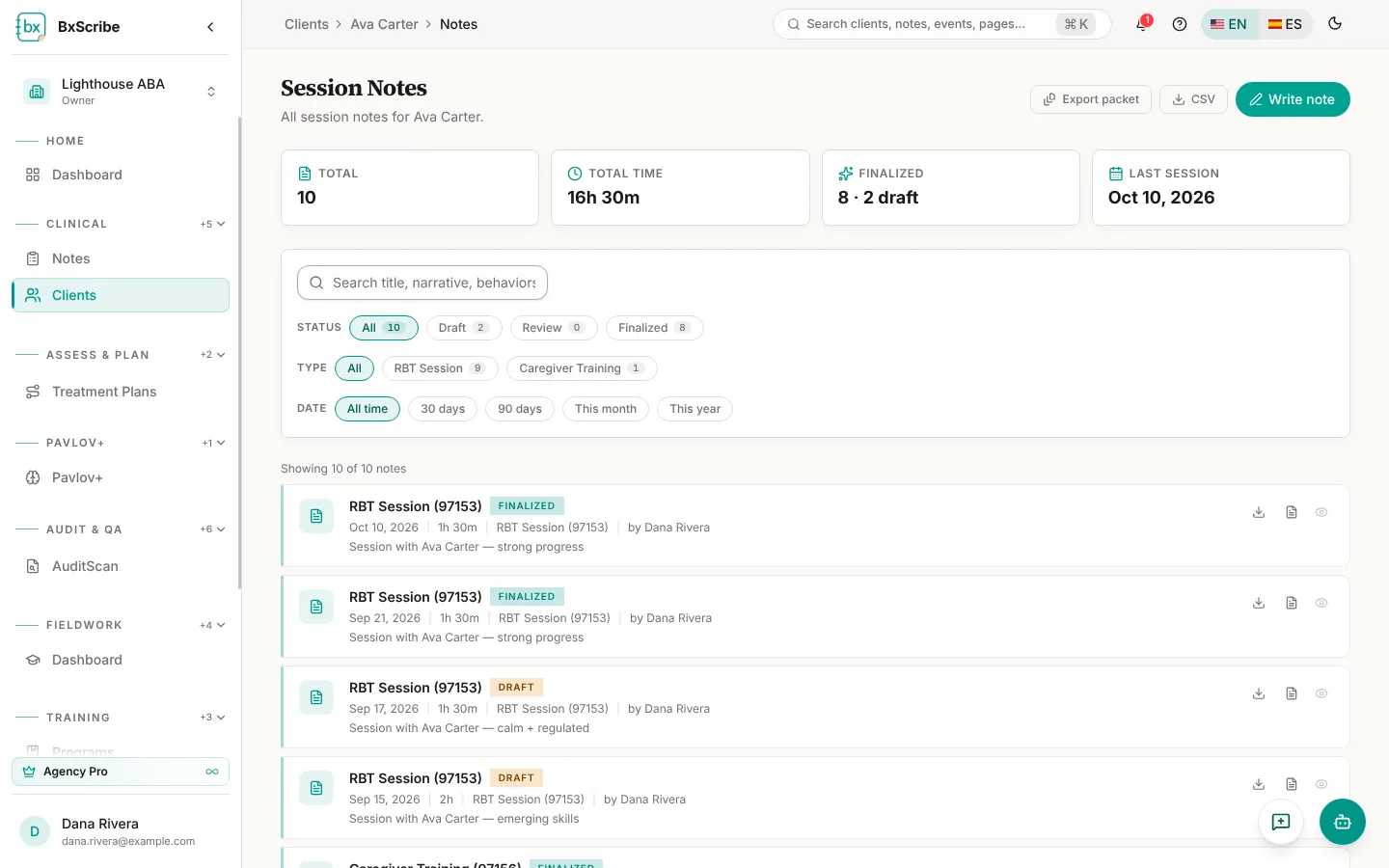
Task: Open the notifications bell
Action: (1142, 24)
